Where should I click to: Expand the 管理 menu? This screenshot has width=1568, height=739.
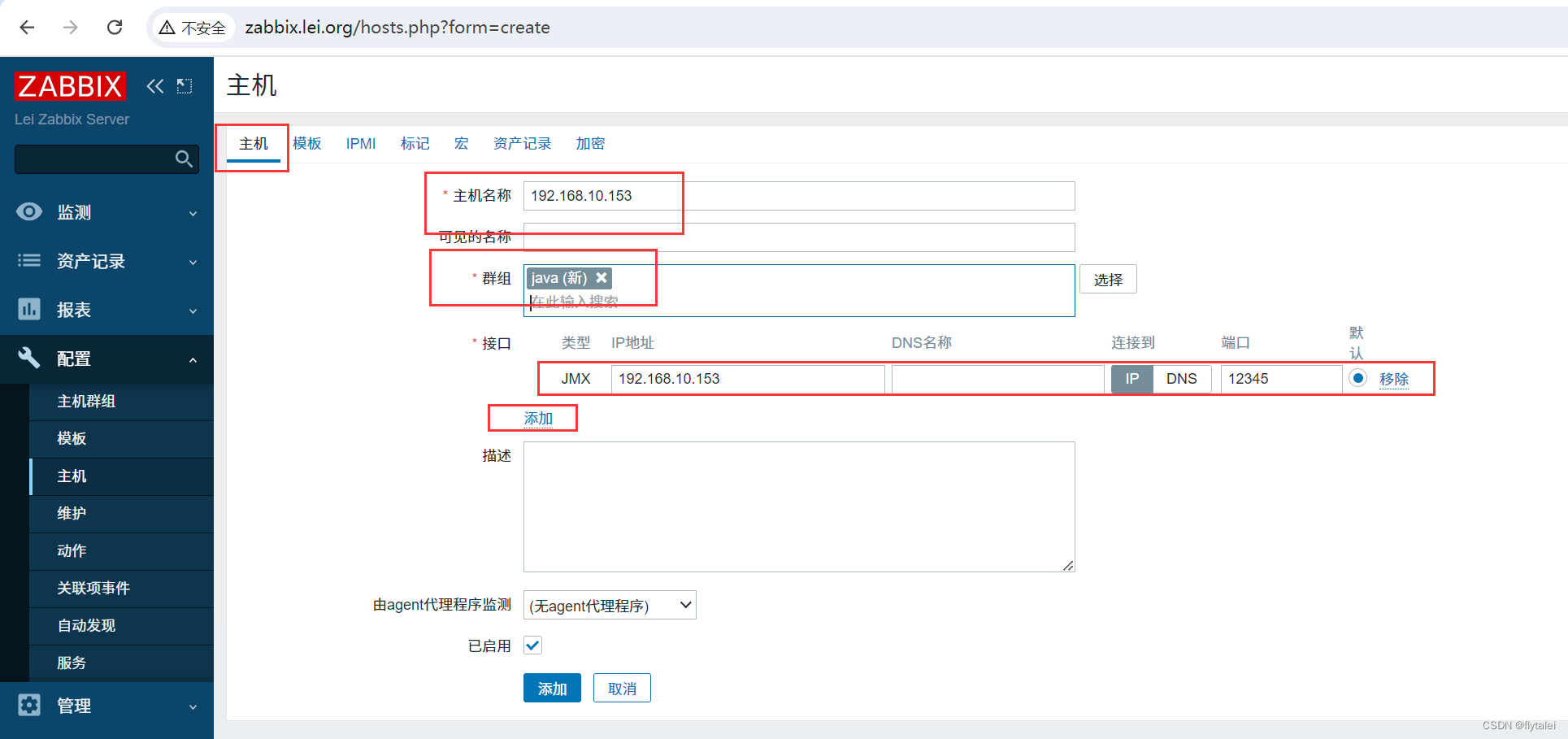(193, 707)
